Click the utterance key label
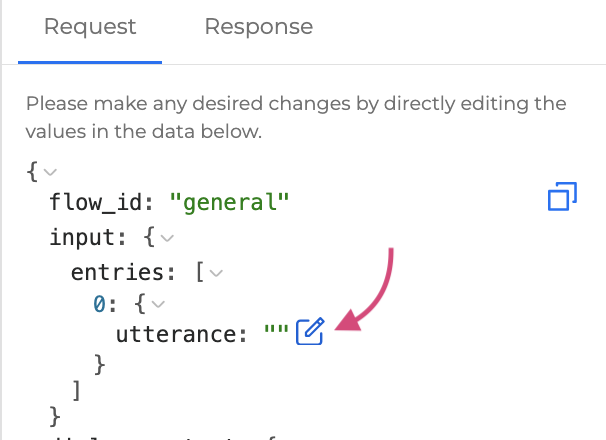The height and width of the screenshot is (440, 606). [x=176, y=333]
